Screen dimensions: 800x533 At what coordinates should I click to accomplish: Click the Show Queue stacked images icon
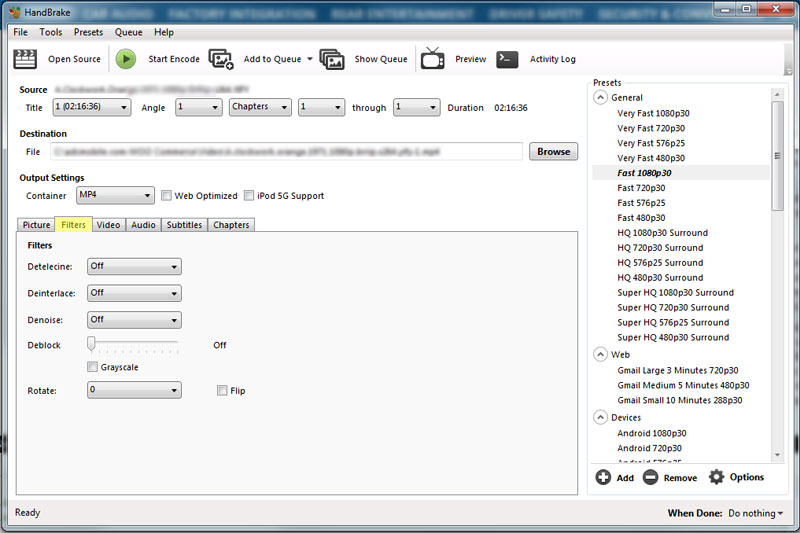coord(332,59)
